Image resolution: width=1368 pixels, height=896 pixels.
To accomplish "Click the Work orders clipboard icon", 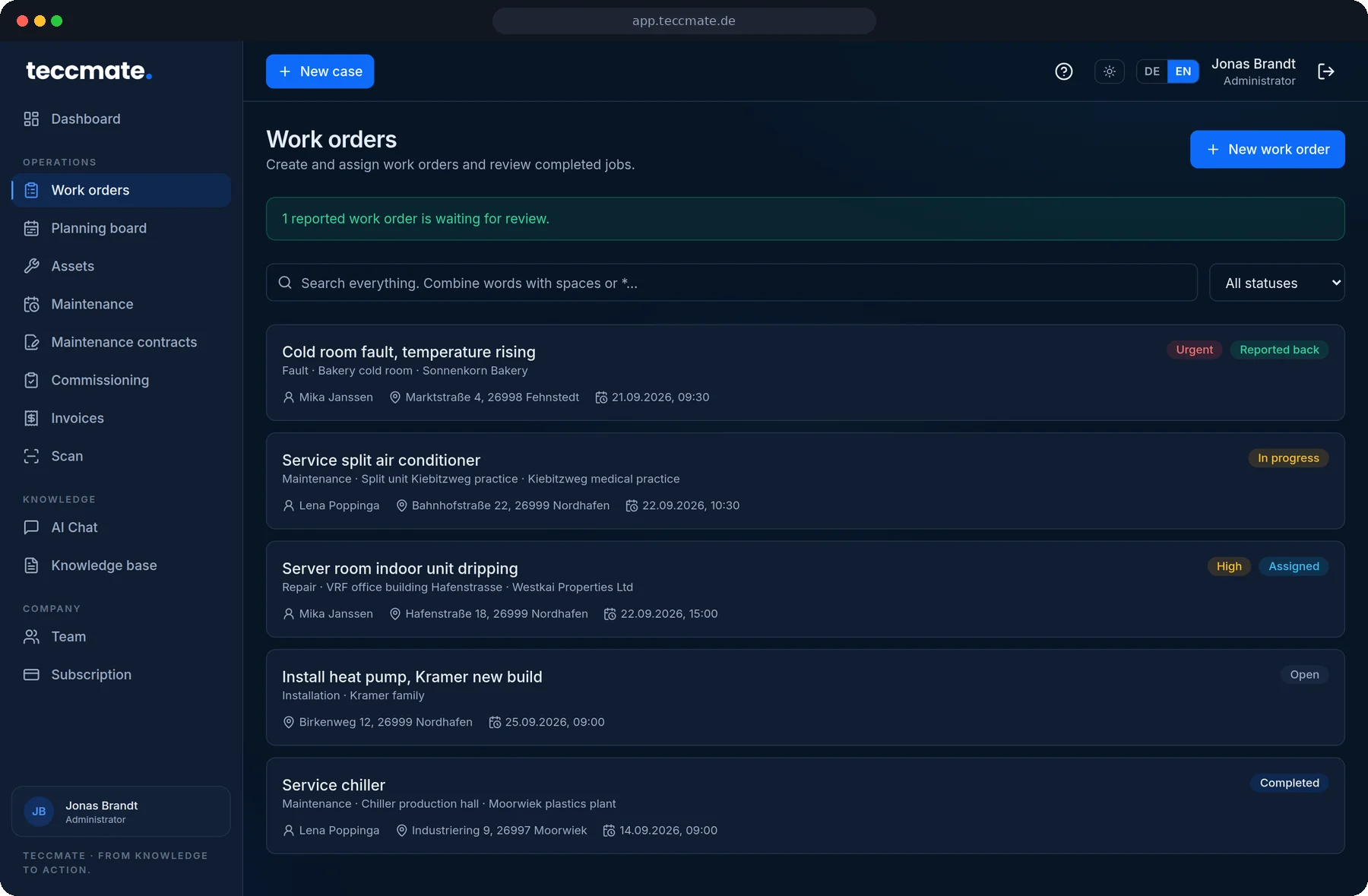I will [31, 190].
